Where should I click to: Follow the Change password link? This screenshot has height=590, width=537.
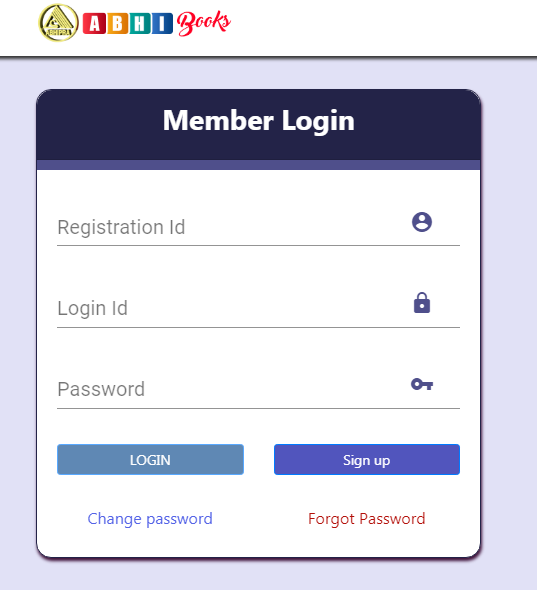(150, 519)
